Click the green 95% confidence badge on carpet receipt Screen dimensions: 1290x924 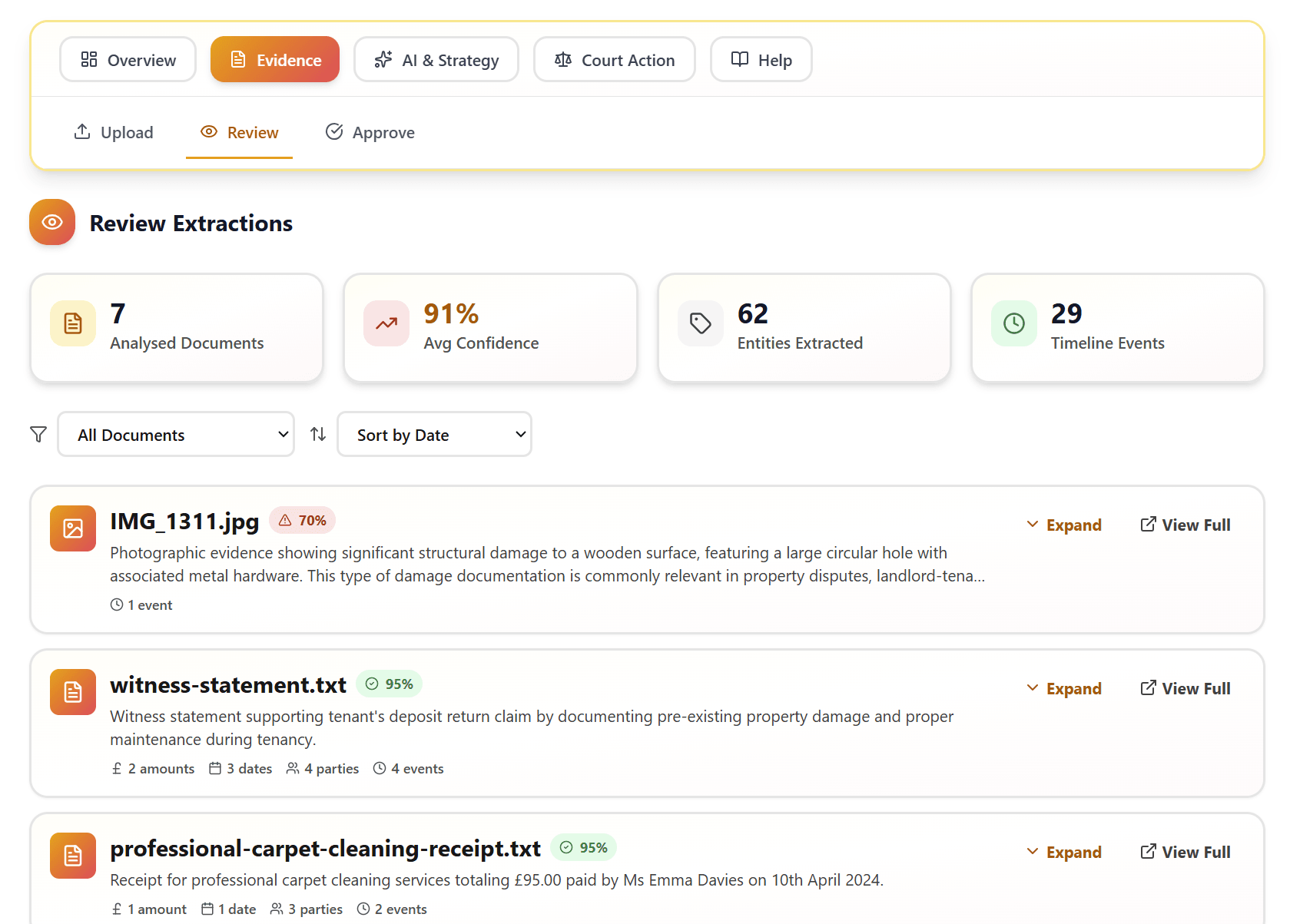(583, 847)
